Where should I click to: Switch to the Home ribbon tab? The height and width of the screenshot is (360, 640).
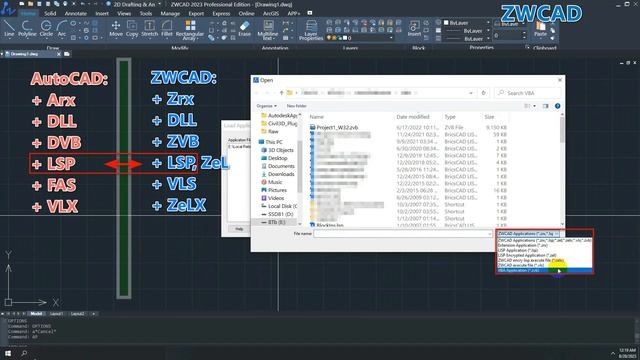pyautogui.click(x=28, y=13)
